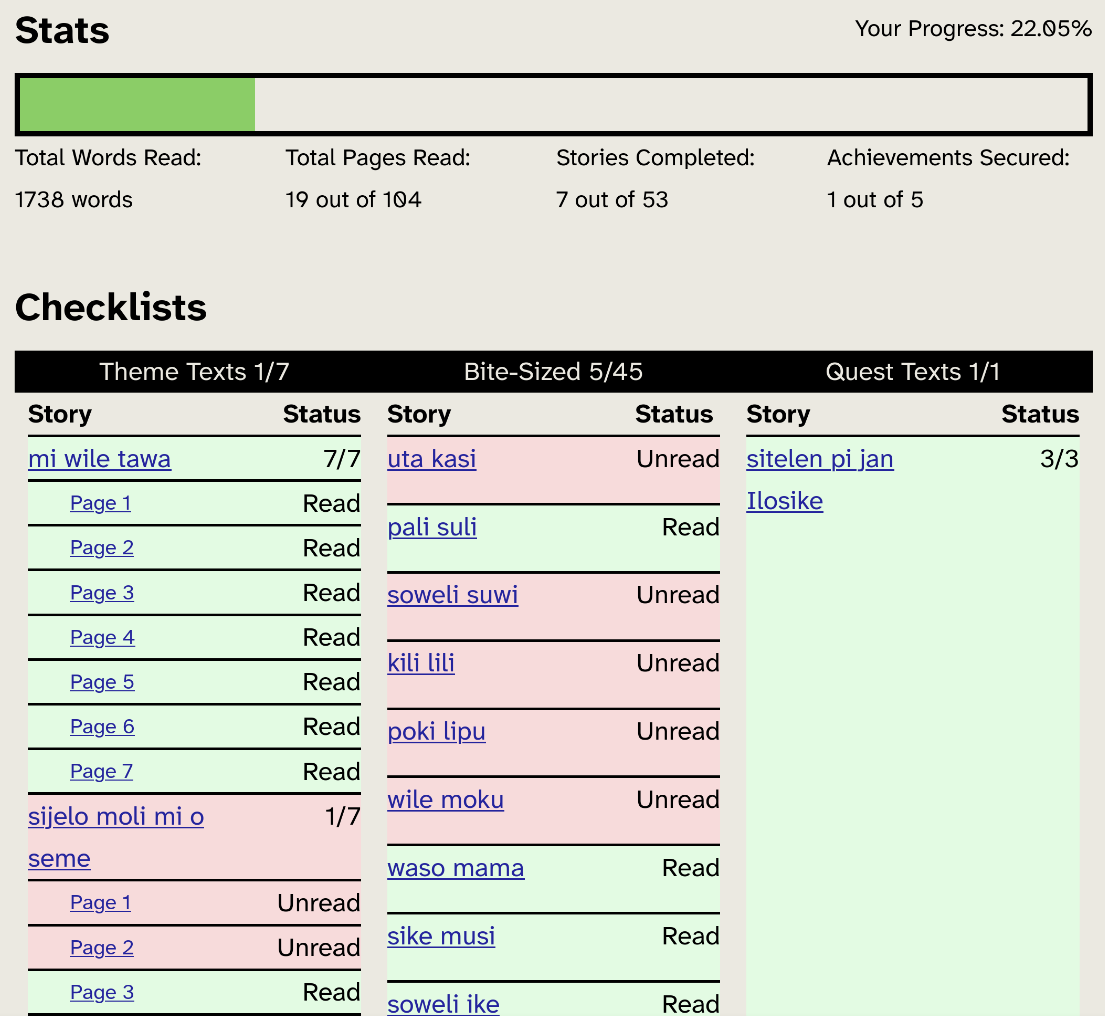This screenshot has width=1105, height=1016.
Task: Open the "kili lili" story
Action: click(x=420, y=663)
